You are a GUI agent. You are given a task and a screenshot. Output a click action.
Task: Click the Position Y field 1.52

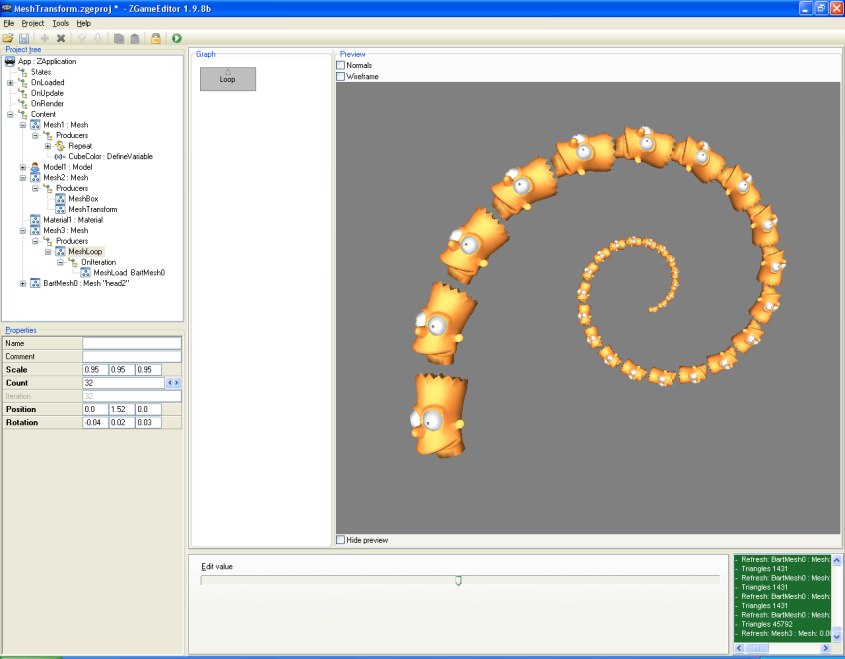(x=121, y=409)
